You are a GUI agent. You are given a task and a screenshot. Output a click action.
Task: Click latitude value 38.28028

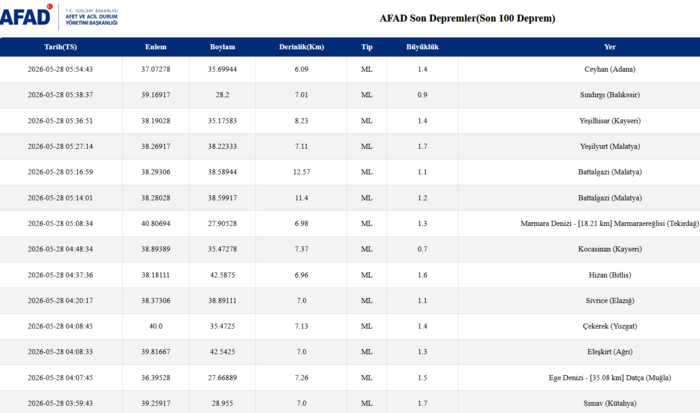click(x=155, y=198)
